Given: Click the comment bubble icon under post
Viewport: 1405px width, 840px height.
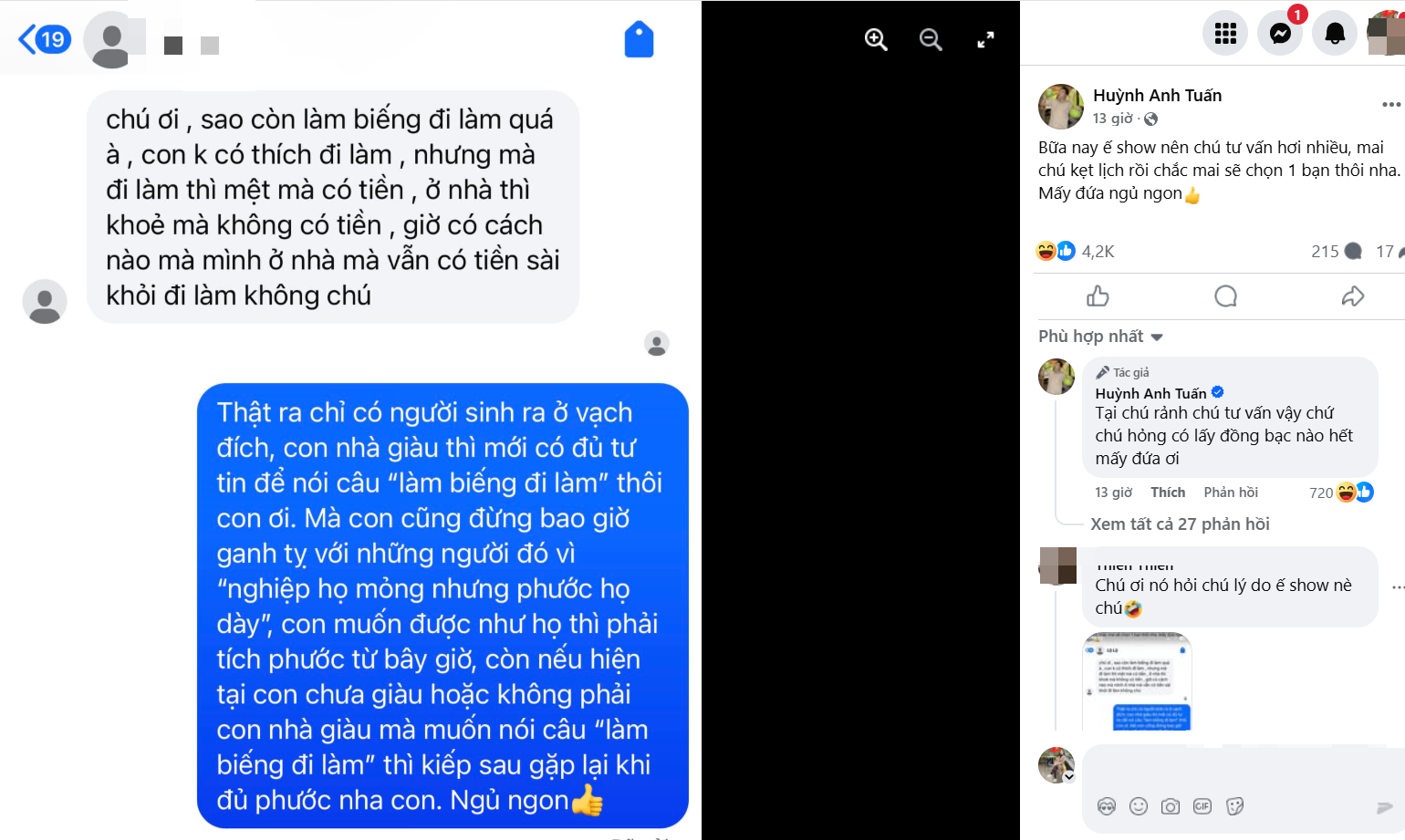Looking at the screenshot, I should coord(1225,296).
